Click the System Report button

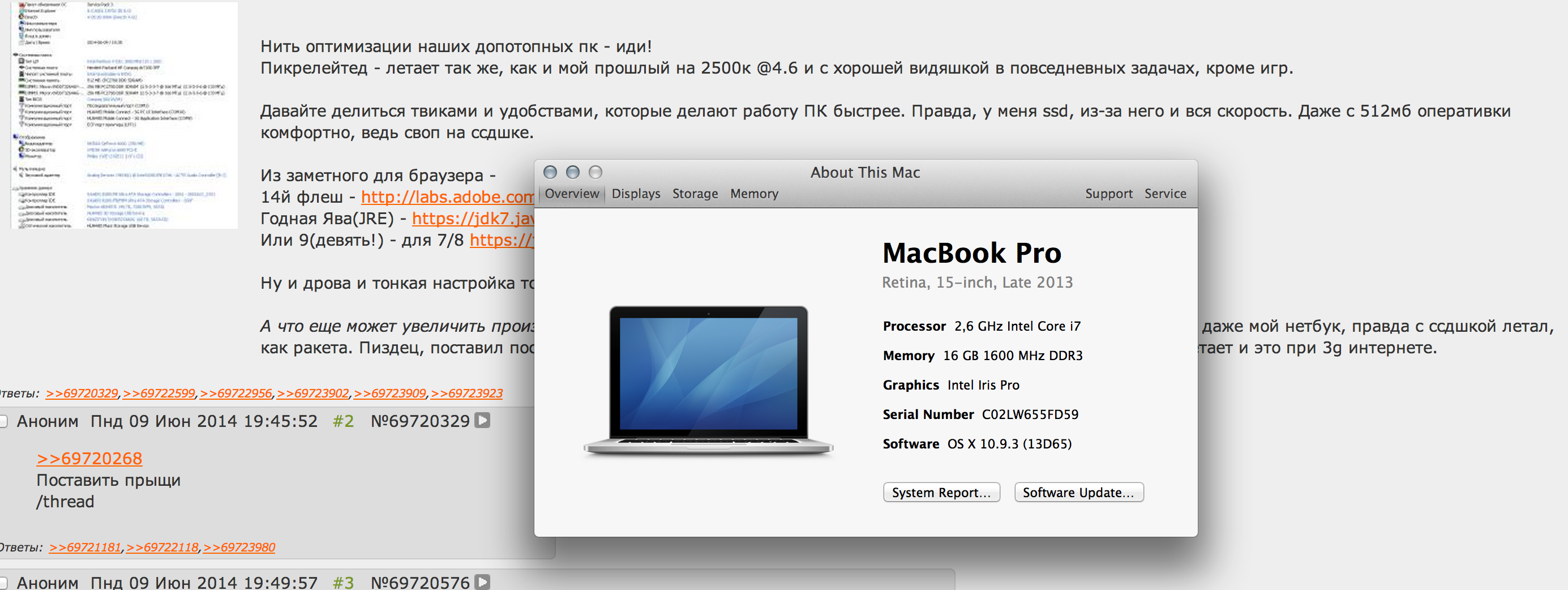(941, 492)
